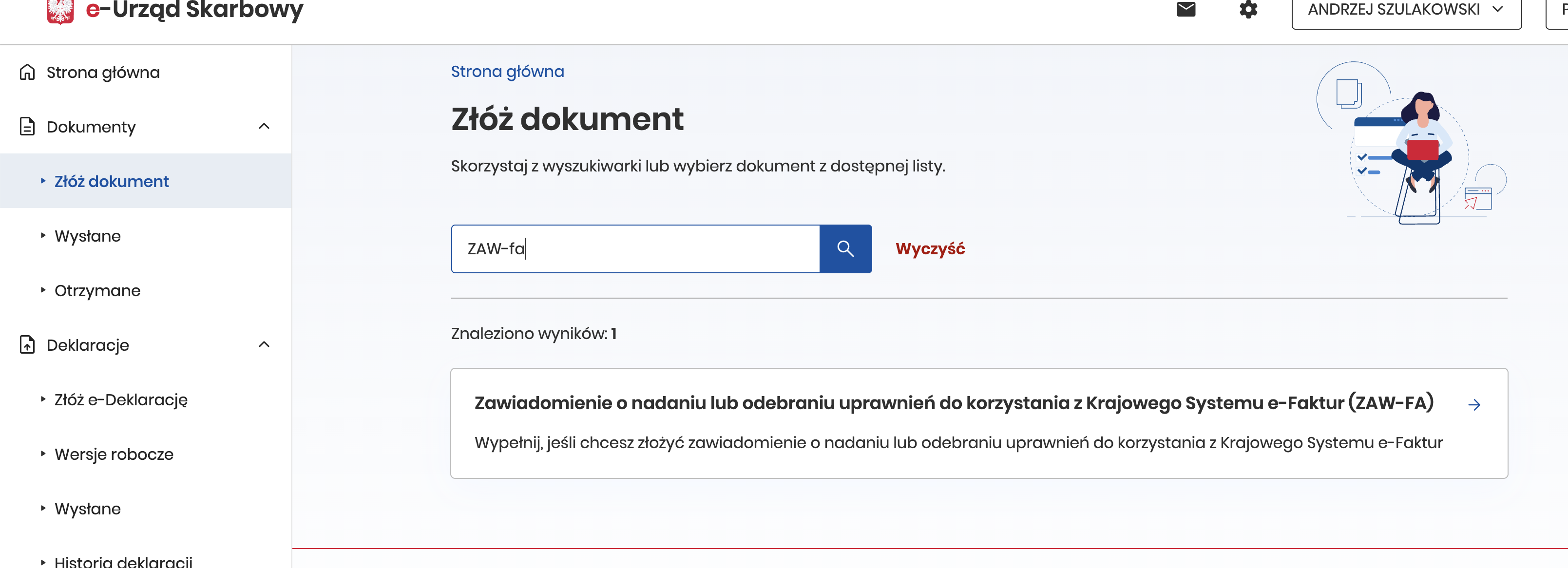Image resolution: width=1568 pixels, height=568 pixels.
Task: Open Wysłane under Deklaracje
Action: coord(88,509)
